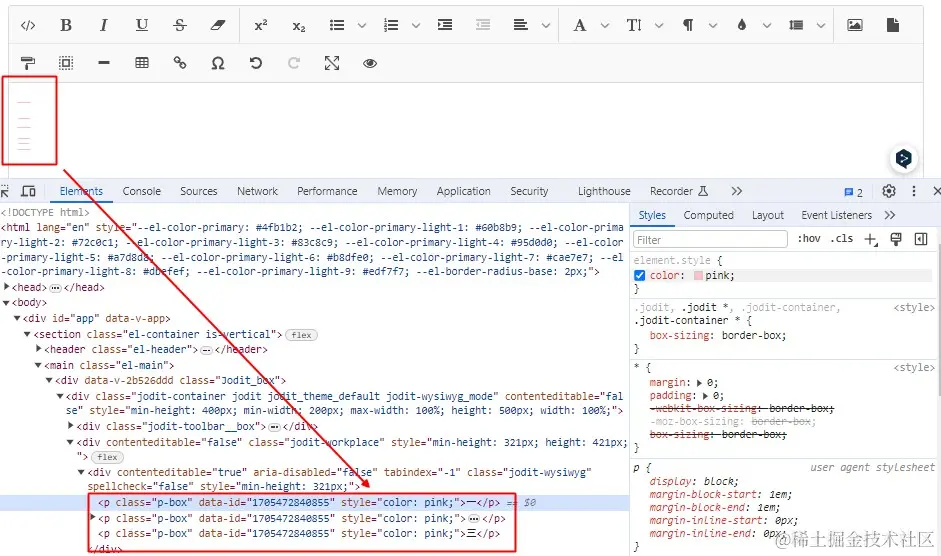This screenshot has width=941, height=556.
Task: Switch to the Sources tab
Action: pyautogui.click(x=199, y=191)
